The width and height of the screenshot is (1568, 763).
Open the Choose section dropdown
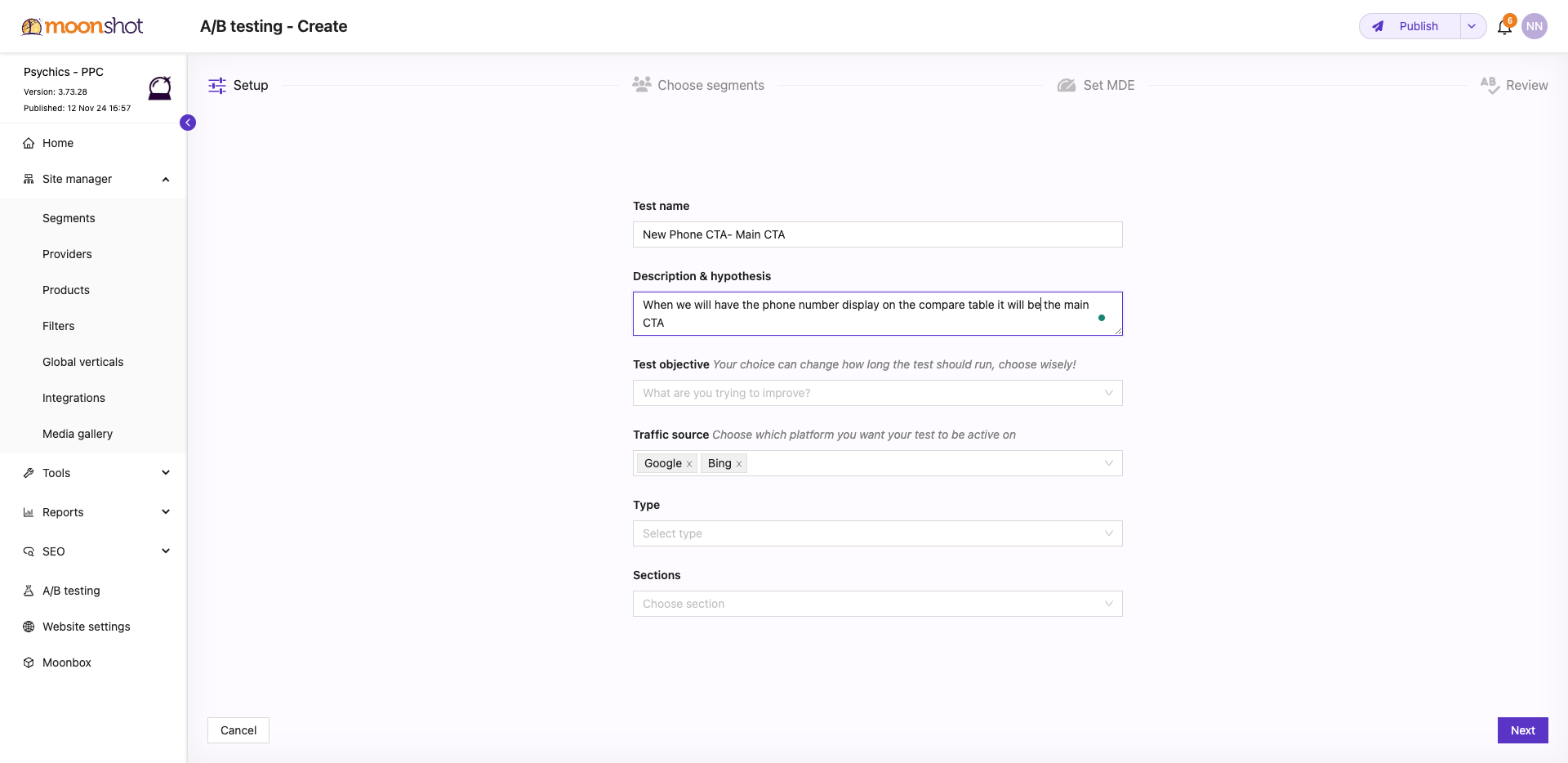[878, 604]
